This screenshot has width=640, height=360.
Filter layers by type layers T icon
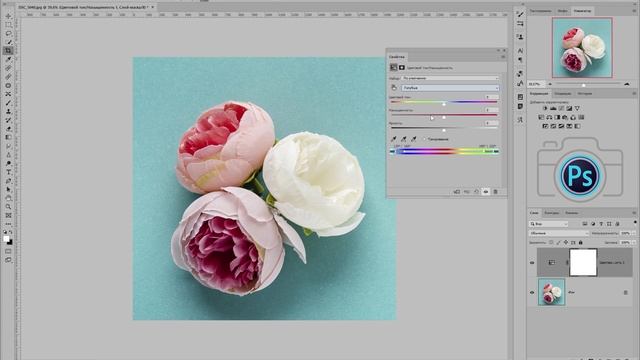click(601, 224)
